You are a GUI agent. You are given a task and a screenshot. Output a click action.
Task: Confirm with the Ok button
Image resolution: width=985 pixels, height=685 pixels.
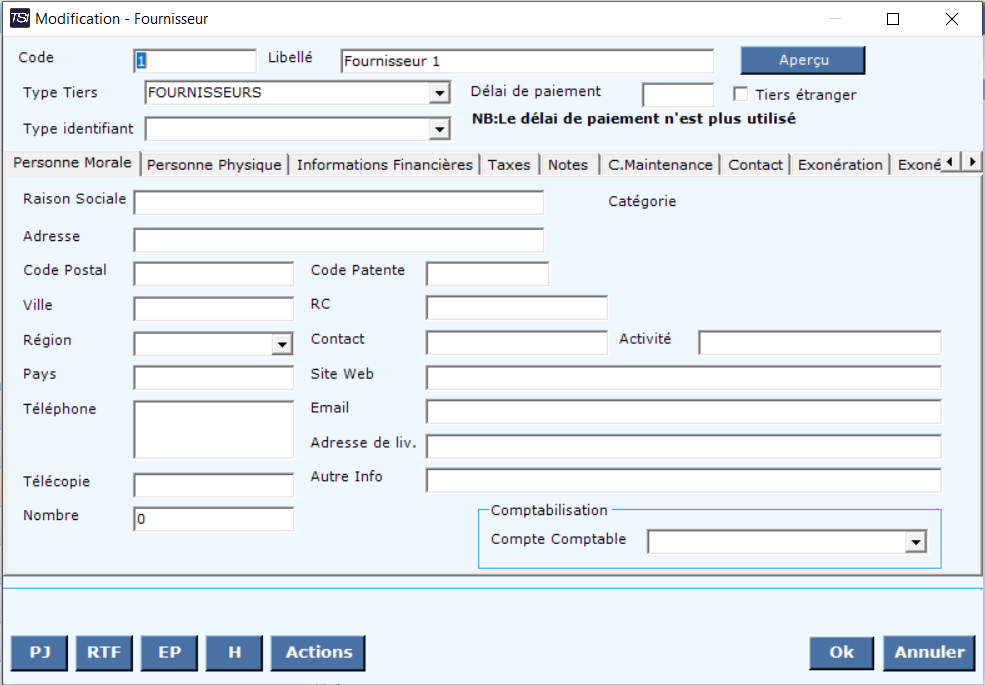842,653
